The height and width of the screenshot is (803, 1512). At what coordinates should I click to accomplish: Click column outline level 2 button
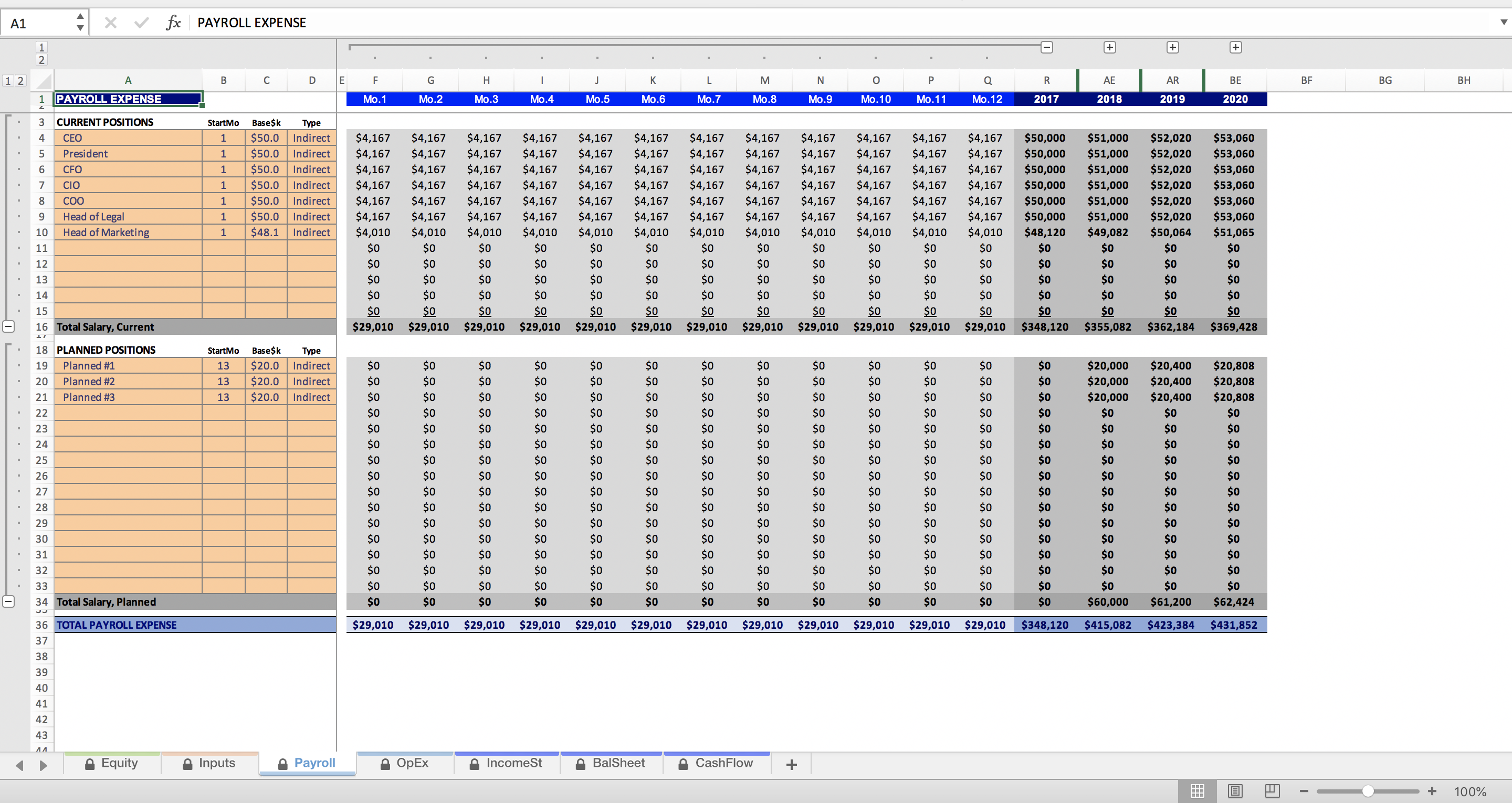[41, 60]
